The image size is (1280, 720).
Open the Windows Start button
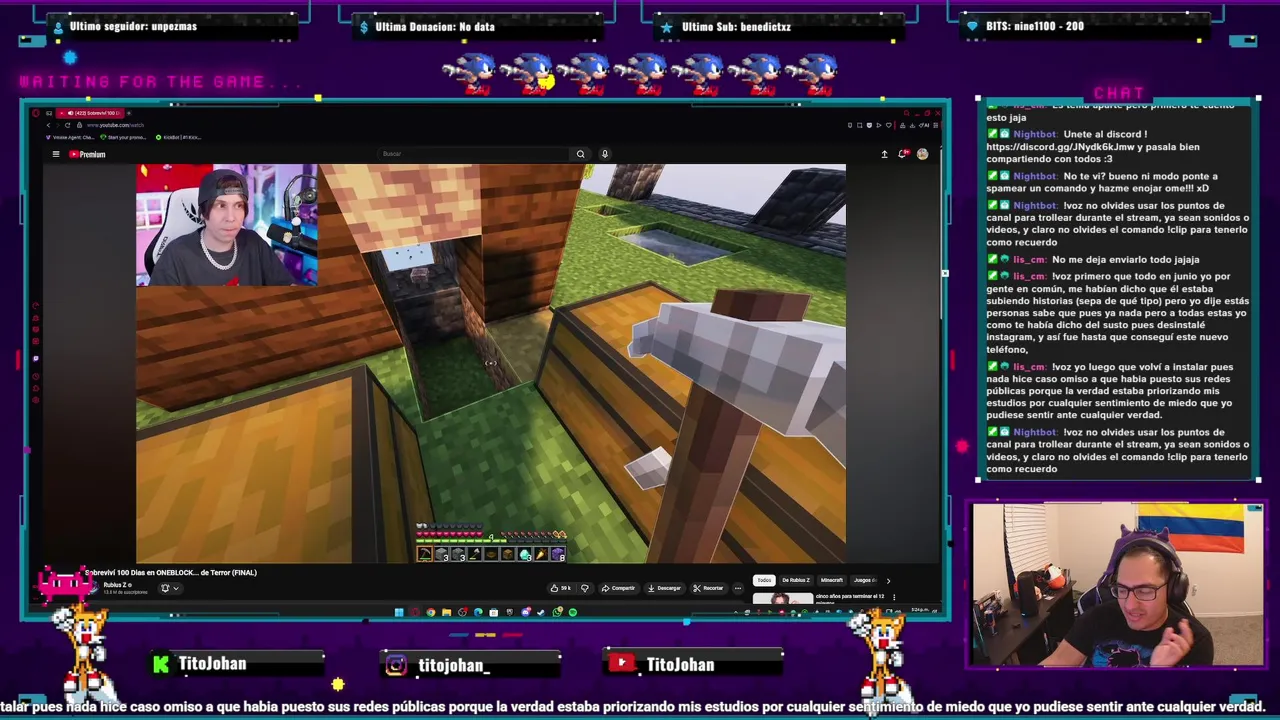pos(399,612)
